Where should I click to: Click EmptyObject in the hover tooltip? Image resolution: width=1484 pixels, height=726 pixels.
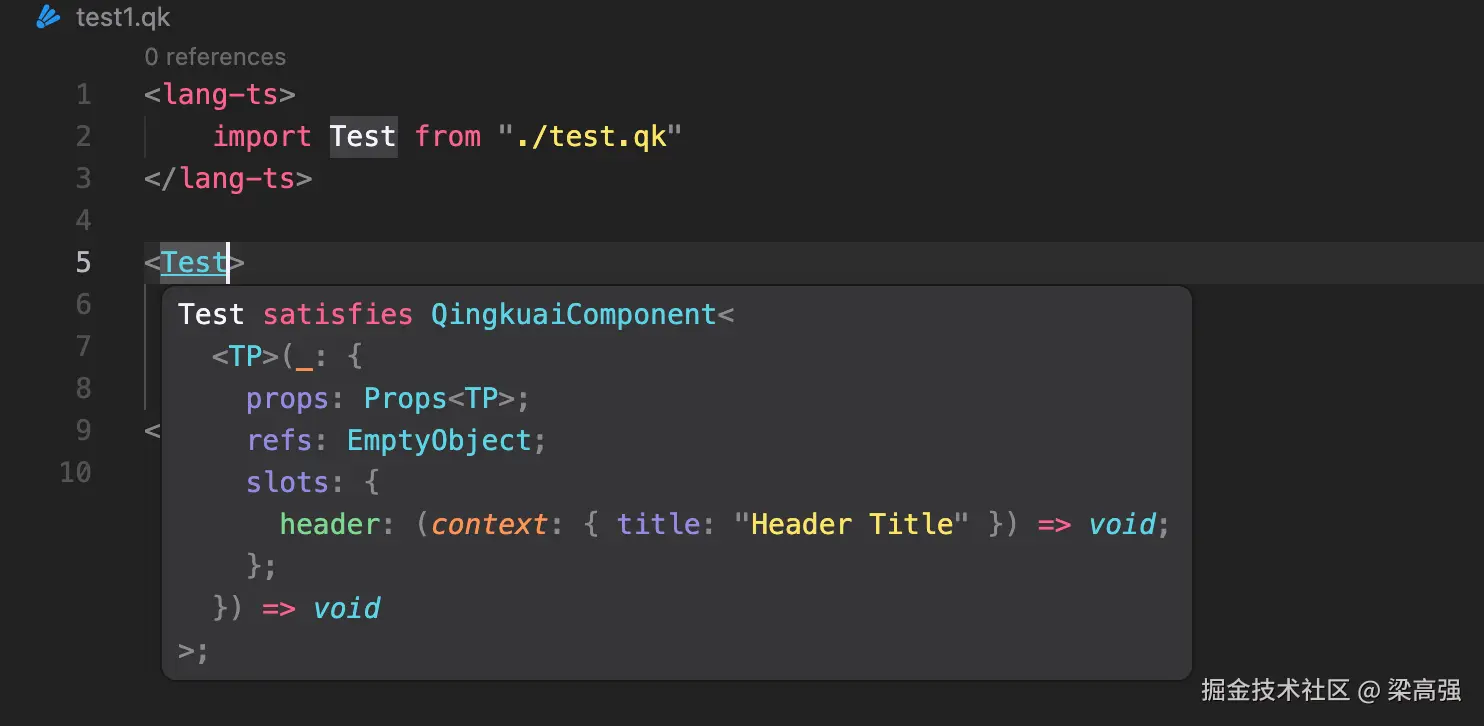pos(438,440)
